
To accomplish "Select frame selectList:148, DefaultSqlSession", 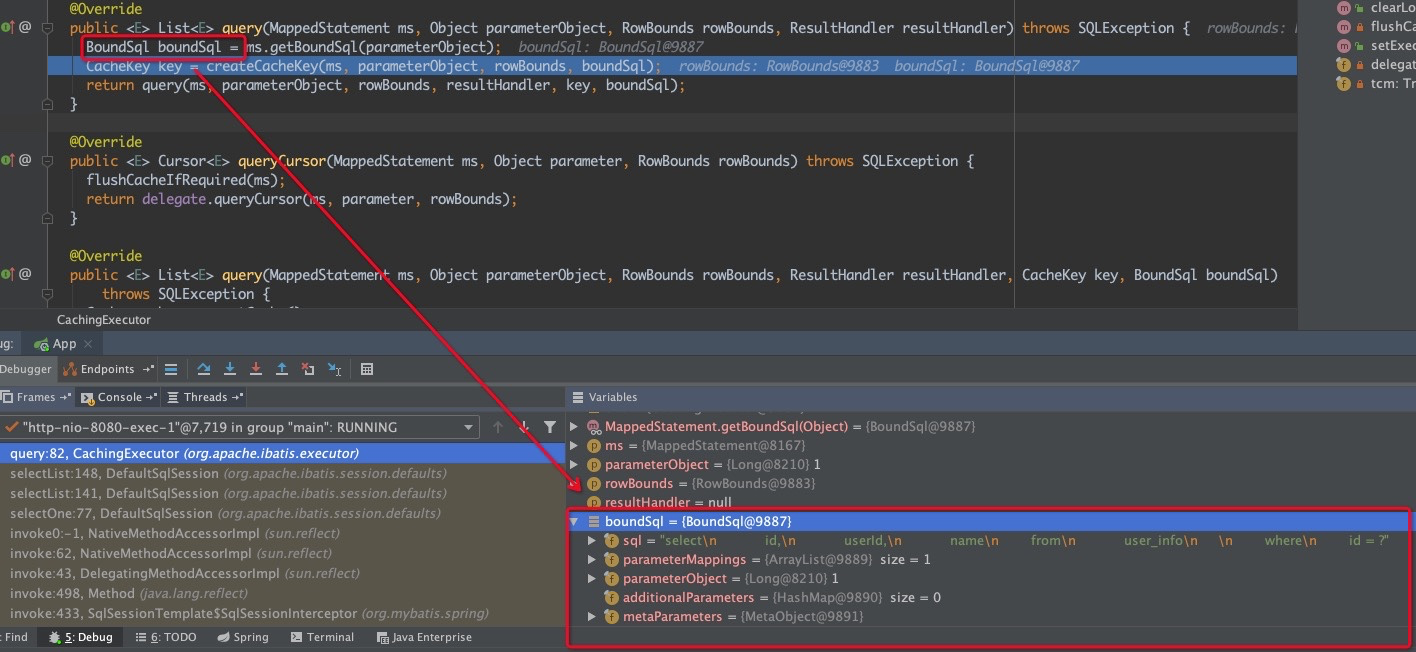I will (282, 473).
